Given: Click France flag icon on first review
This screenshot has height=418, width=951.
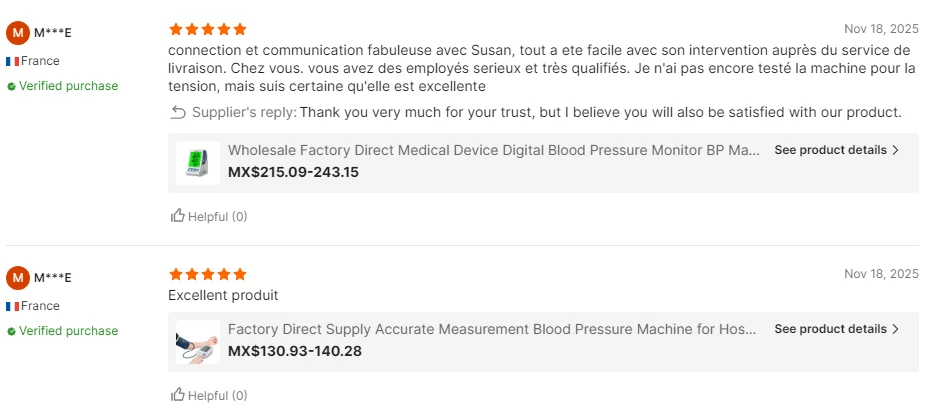Looking at the screenshot, I should pyautogui.click(x=13, y=61).
